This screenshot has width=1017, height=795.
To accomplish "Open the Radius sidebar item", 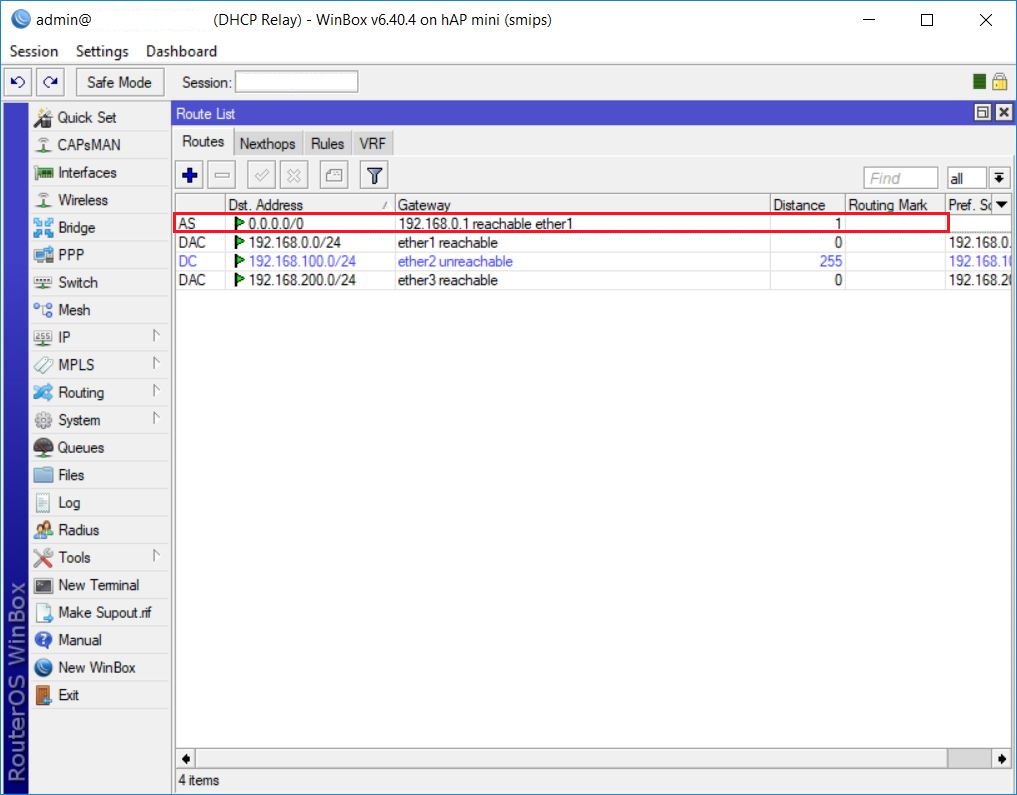I will [99, 530].
